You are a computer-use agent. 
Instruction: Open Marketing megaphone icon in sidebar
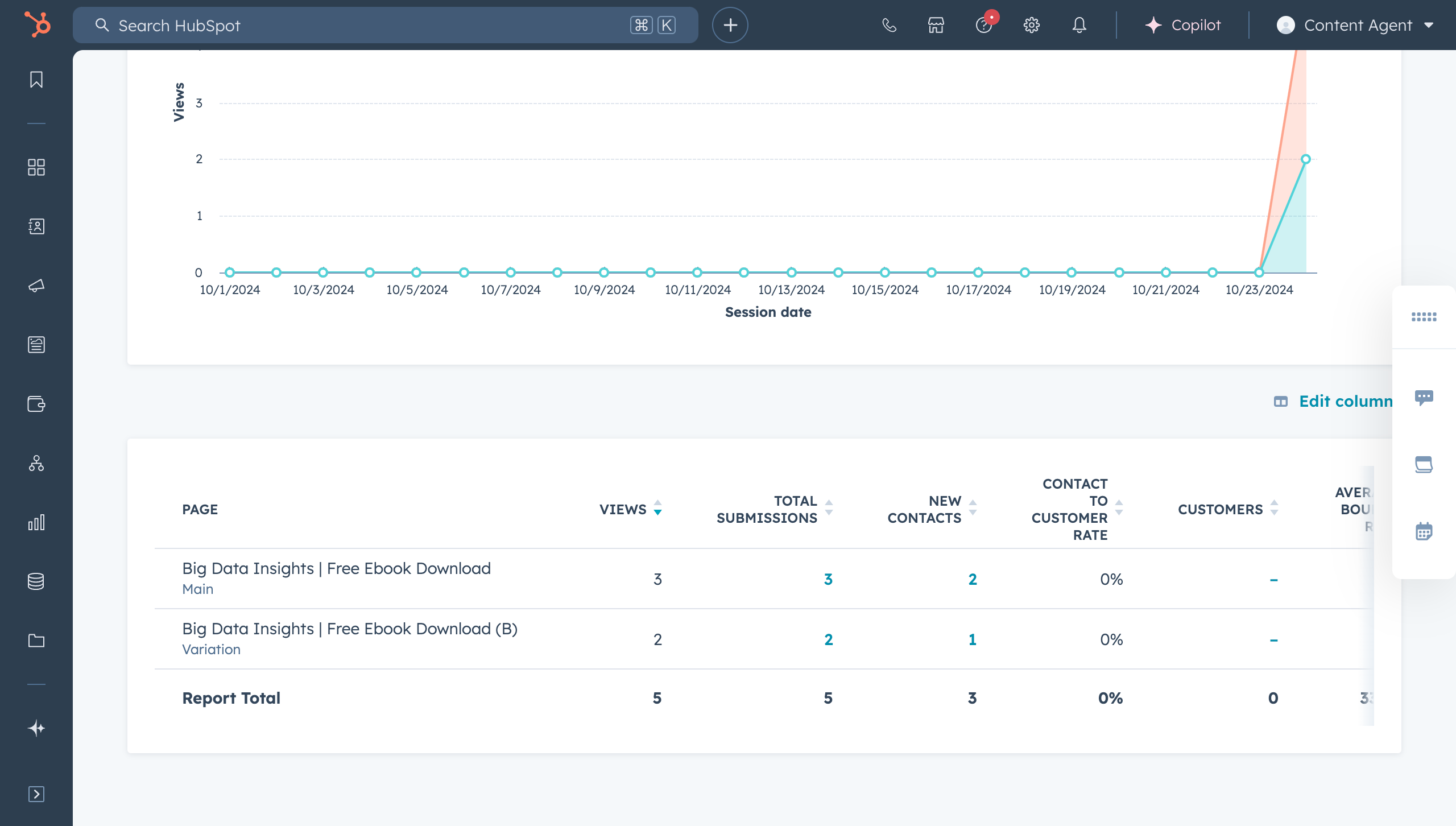pyautogui.click(x=36, y=286)
